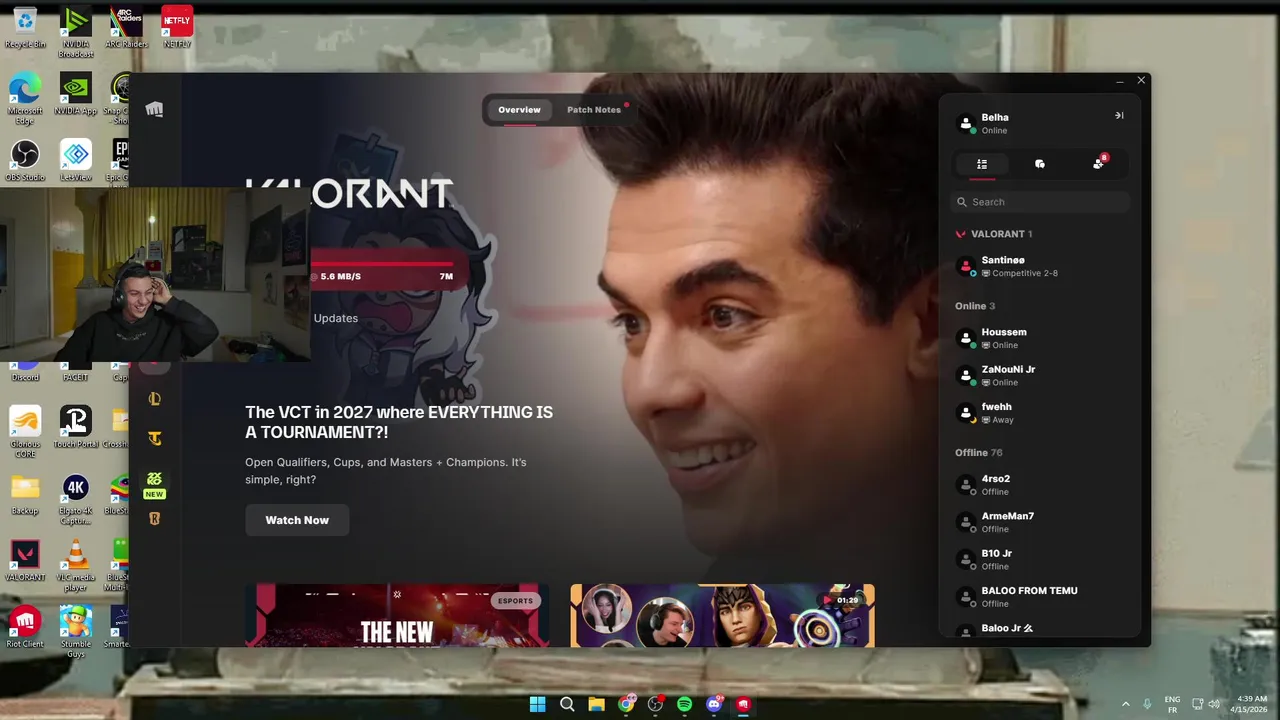Select away friend fwehh
Viewport: 1280px width, 720px height.
[x=1040, y=413]
